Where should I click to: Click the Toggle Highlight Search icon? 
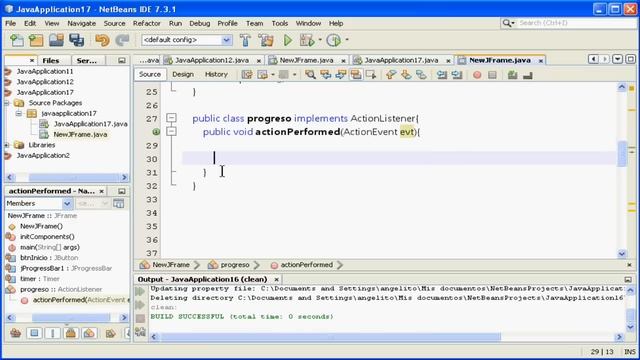click(x=356, y=75)
